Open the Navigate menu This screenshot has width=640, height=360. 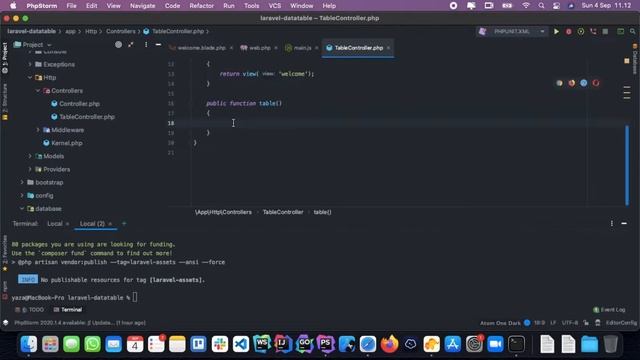[x=142, y=6]
